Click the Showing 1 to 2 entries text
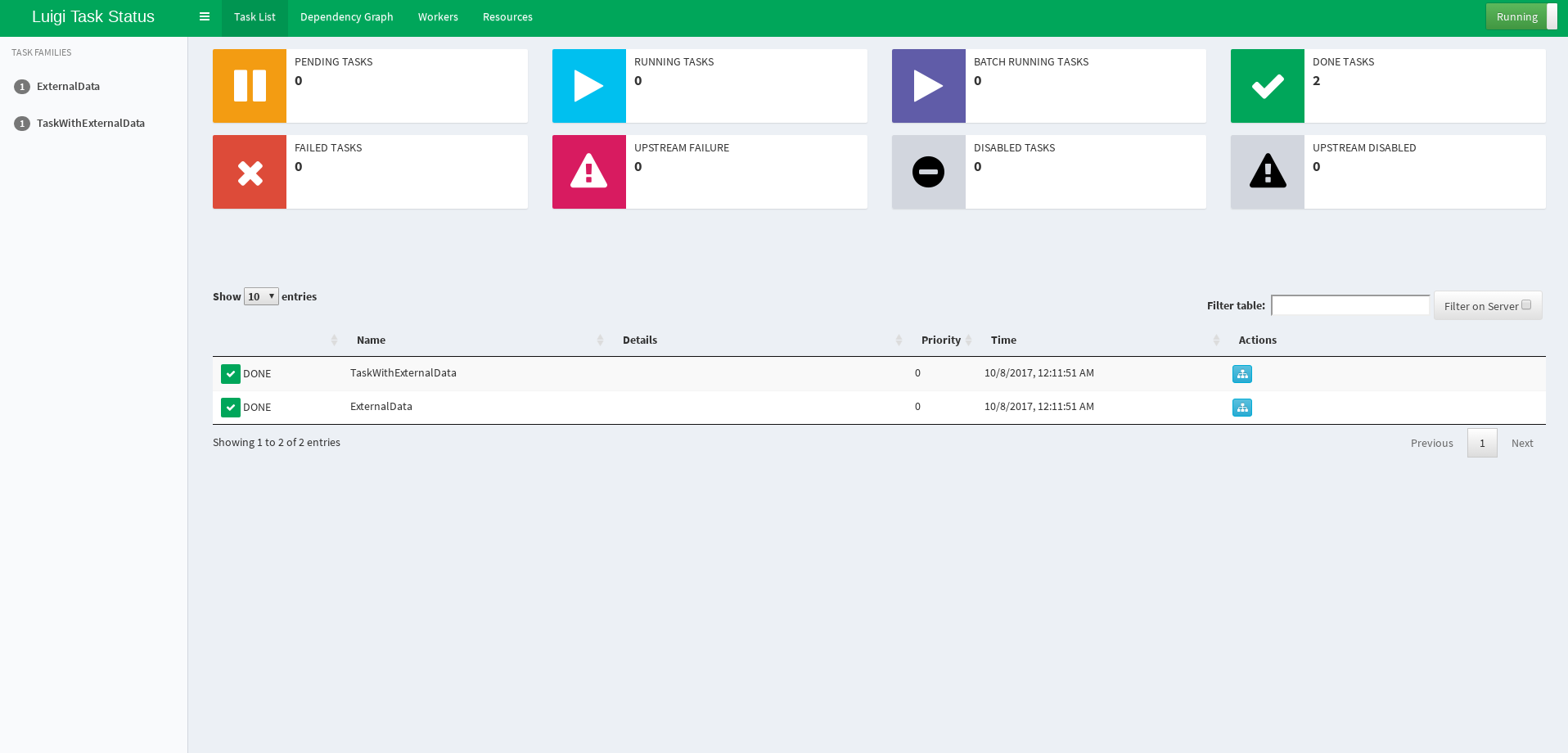This screenshot has width=1568, height=753. 277,443
